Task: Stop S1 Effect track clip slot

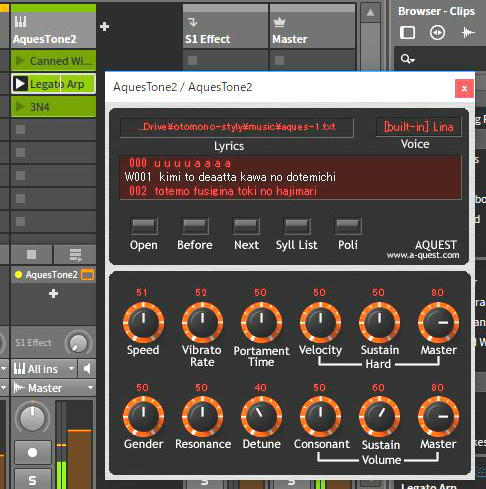Action: click(192, 60)
